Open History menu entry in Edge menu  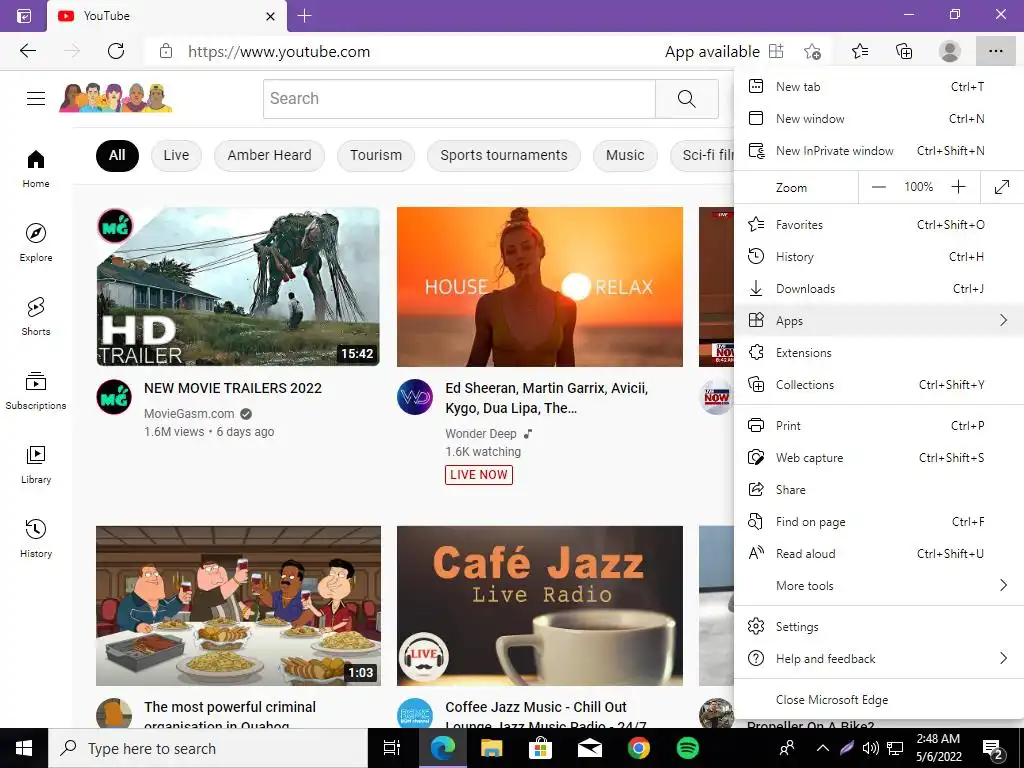tap(879, 257)
